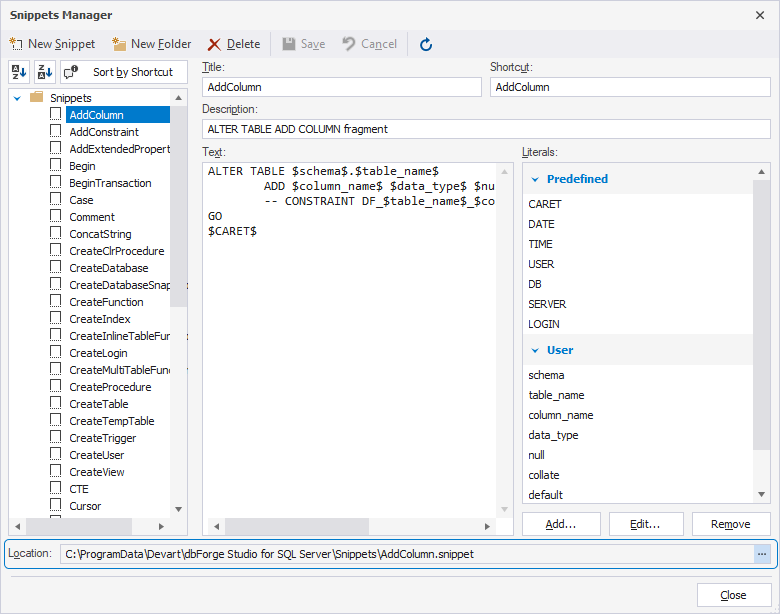Collapse the User literals group

(535, 351)
